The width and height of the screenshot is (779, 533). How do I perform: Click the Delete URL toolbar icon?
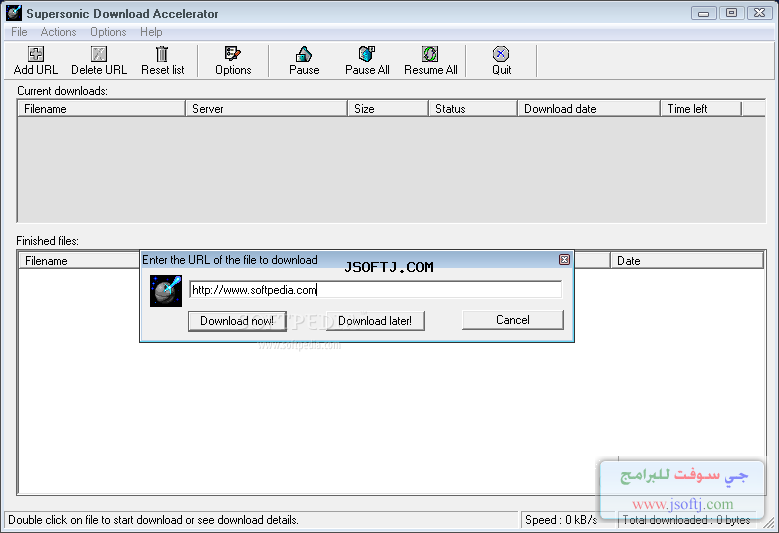pyautogui.click(x=99, y=54)
